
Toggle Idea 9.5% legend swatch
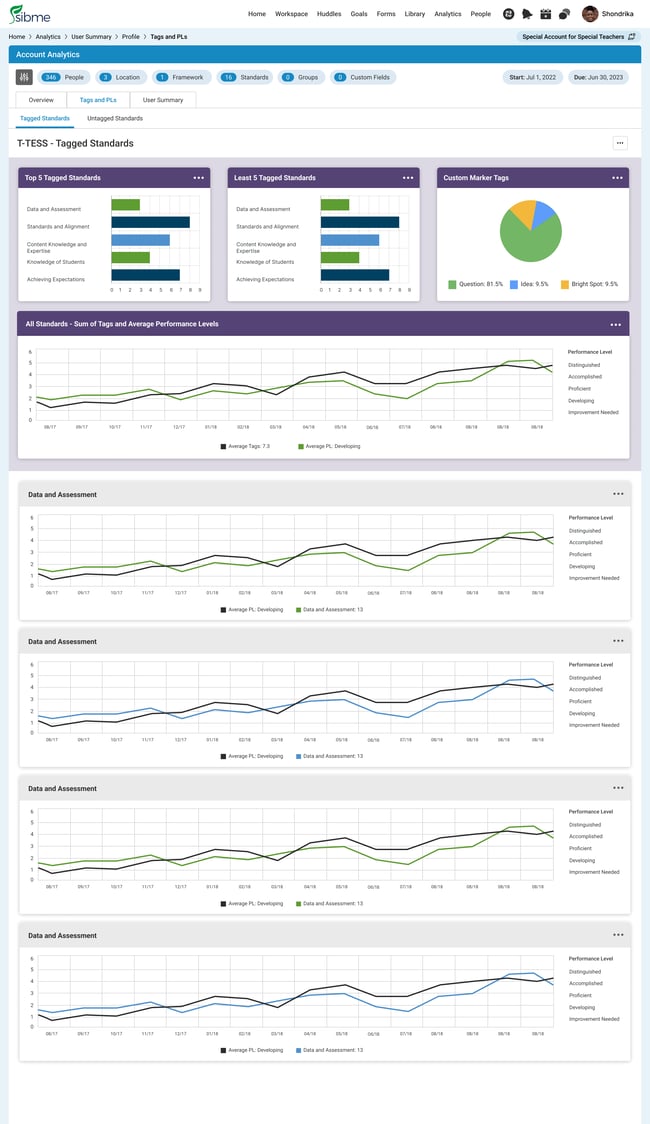pyautogui.click(x=514, y=285)
